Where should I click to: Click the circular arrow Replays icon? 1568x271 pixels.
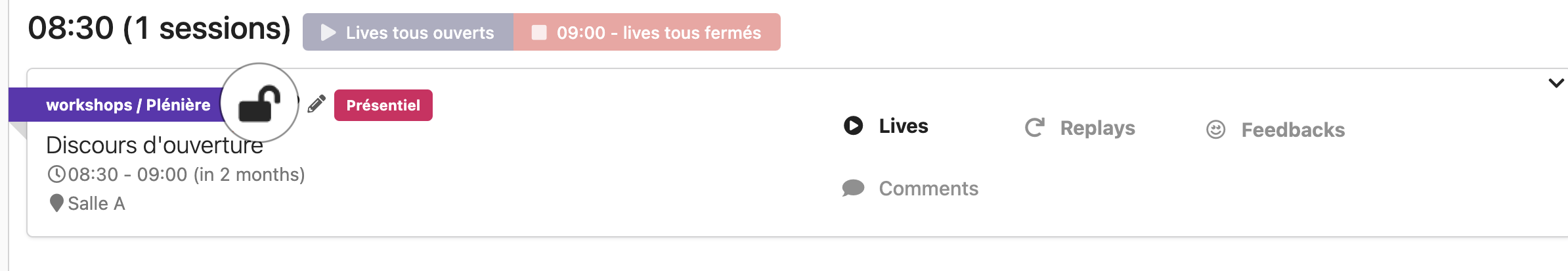point(1035,128)
